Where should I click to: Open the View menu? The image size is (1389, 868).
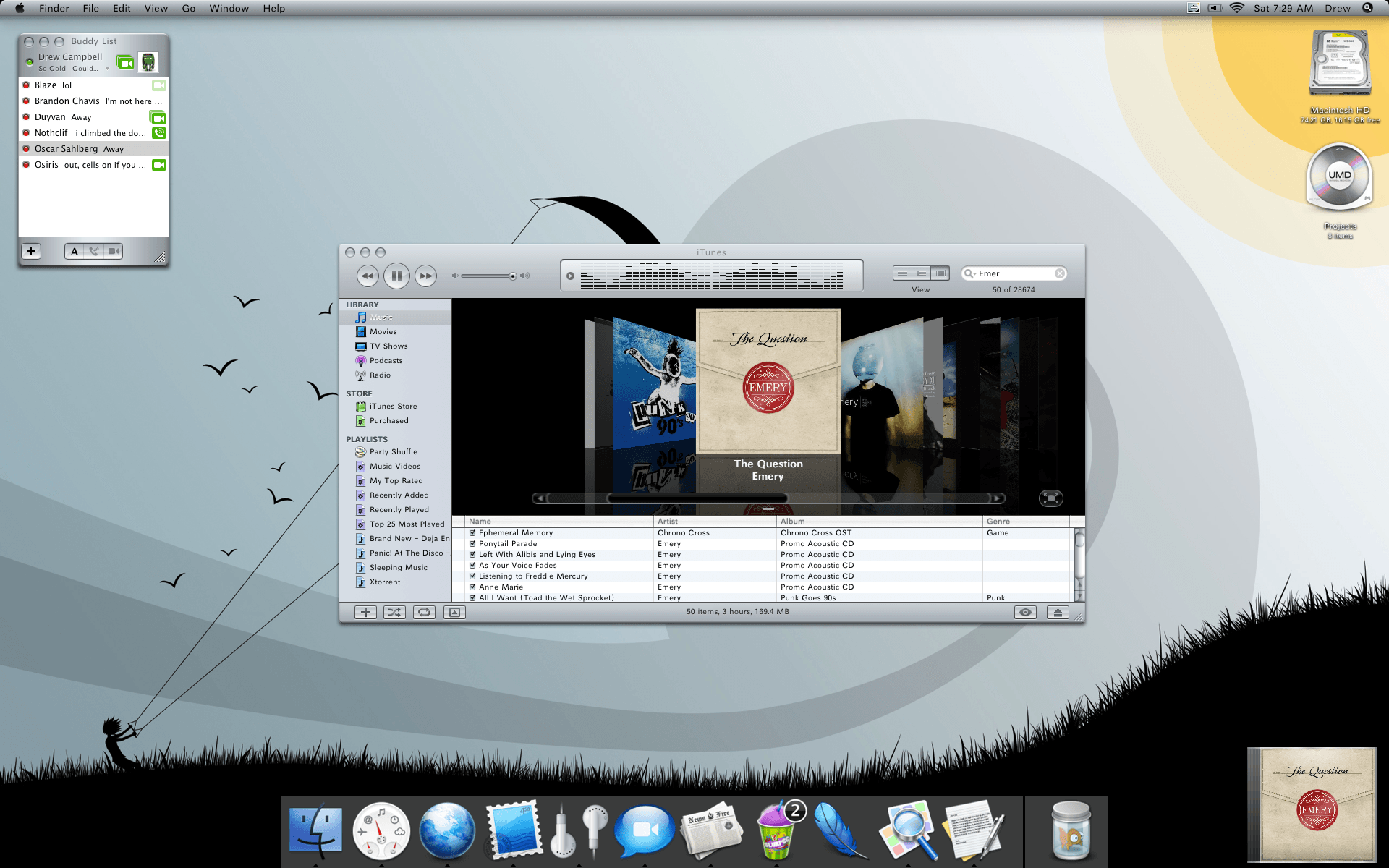156,8
